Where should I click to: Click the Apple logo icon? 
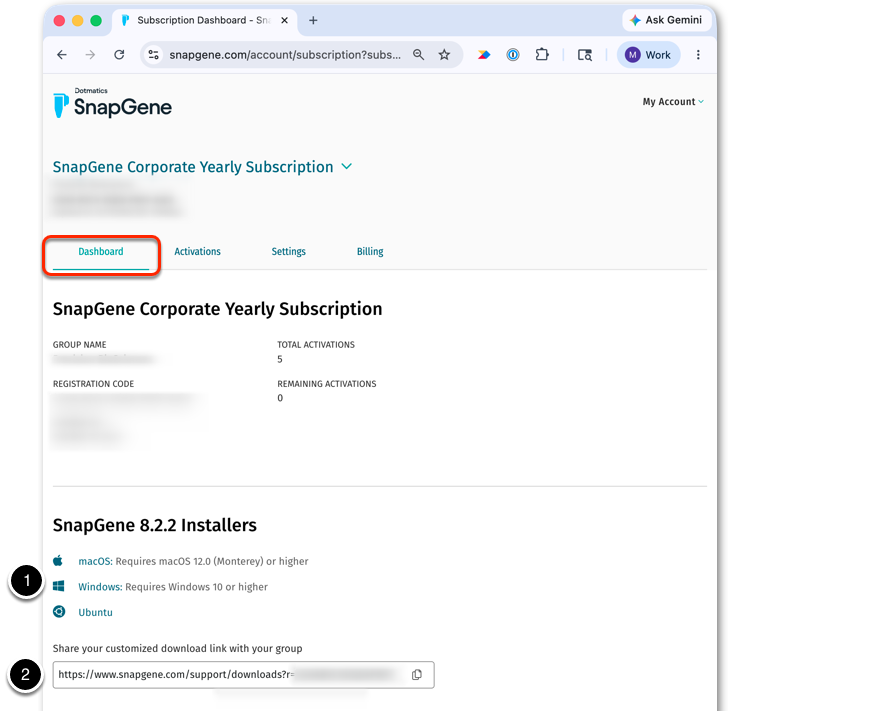(x=58, y=560)
